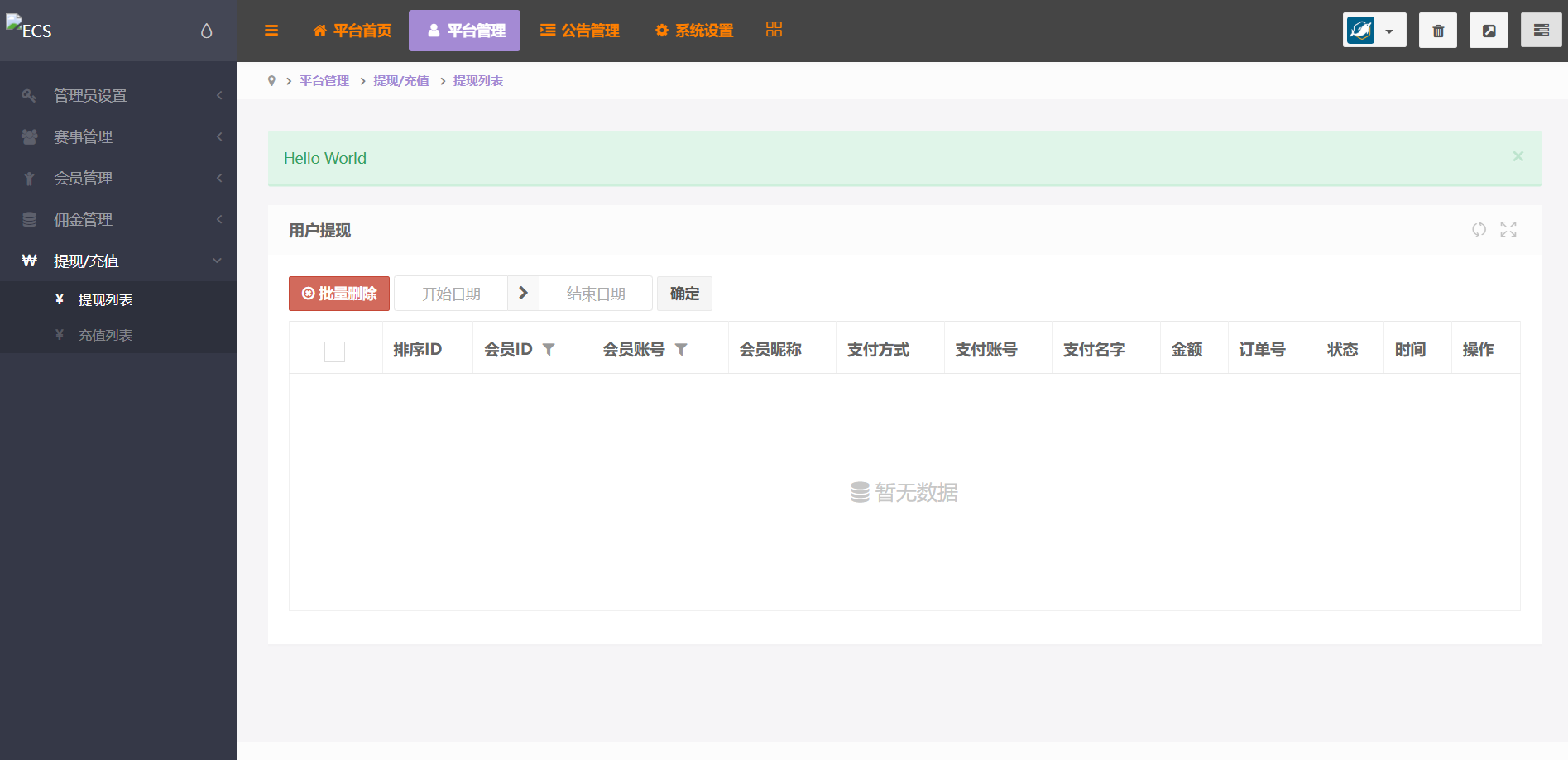Filter by 会员账号 column funnel icon
The image size is (1568, 760).
(x=681, y=350)
